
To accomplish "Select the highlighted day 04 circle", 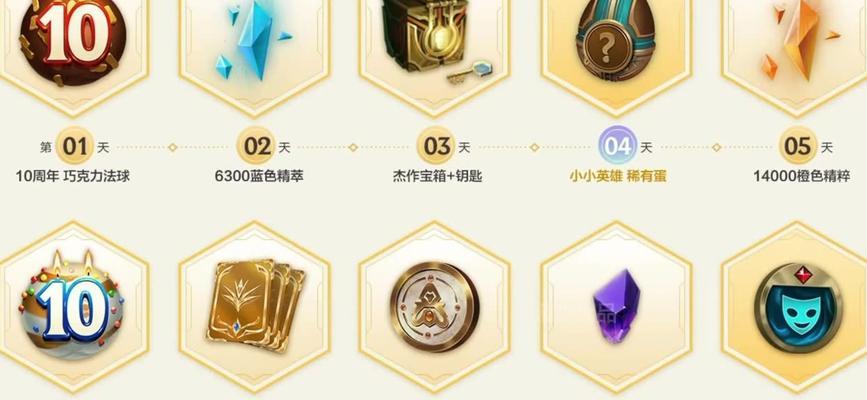I will point(617,147).
